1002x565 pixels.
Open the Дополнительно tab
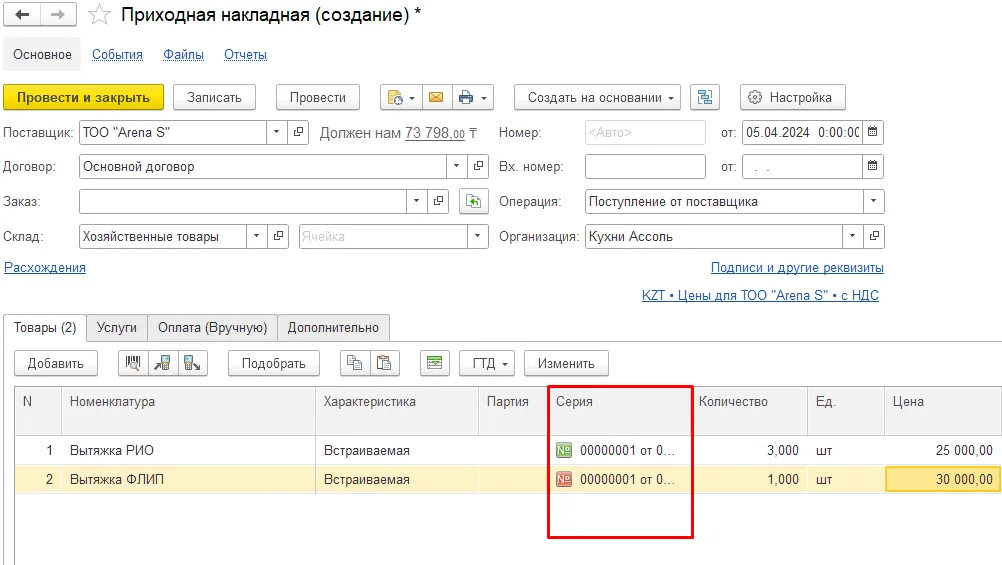(333, 327)
